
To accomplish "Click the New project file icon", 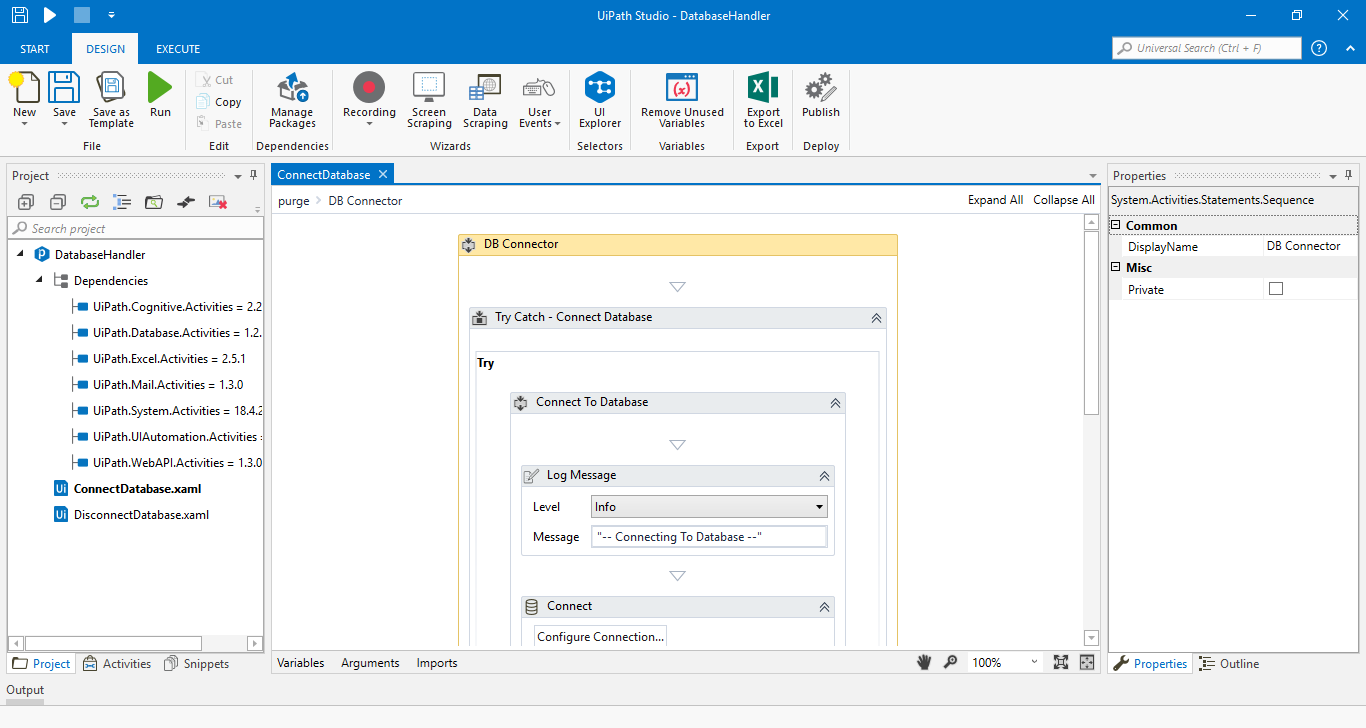I will coord(24,88).
